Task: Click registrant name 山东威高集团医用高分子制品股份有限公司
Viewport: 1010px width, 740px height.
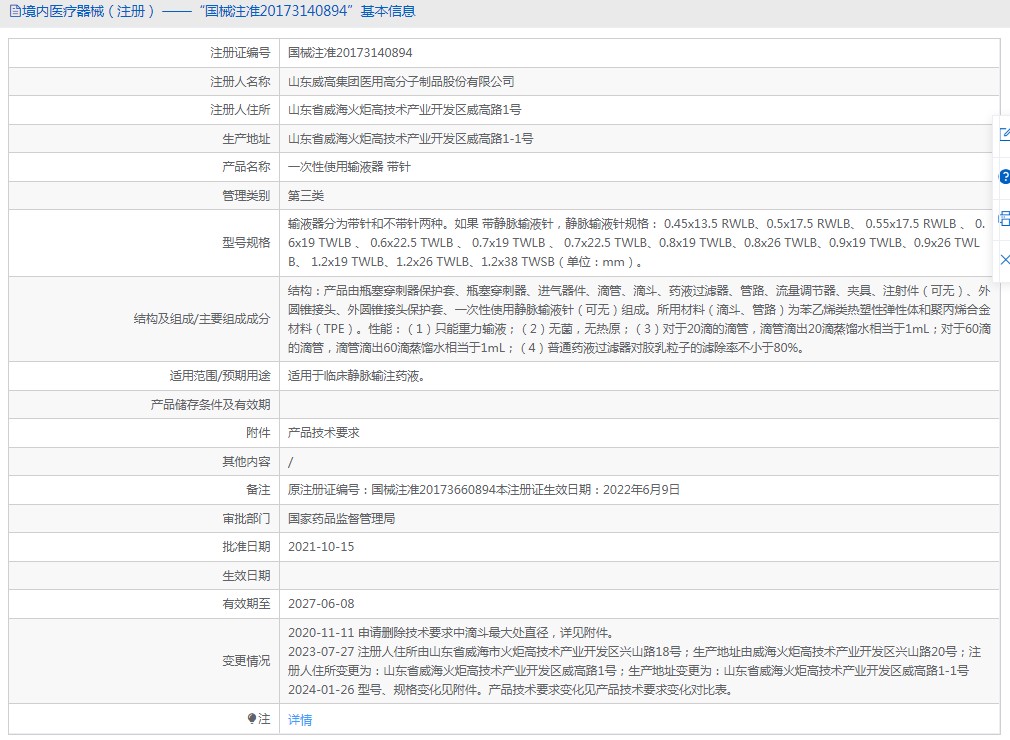Action: tap(401, 82)
